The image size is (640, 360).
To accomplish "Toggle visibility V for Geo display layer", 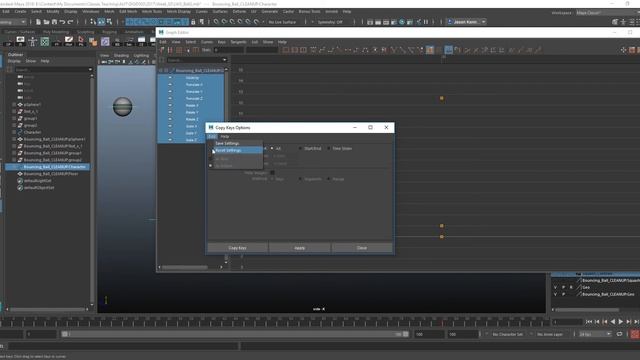I will point(556,287).
